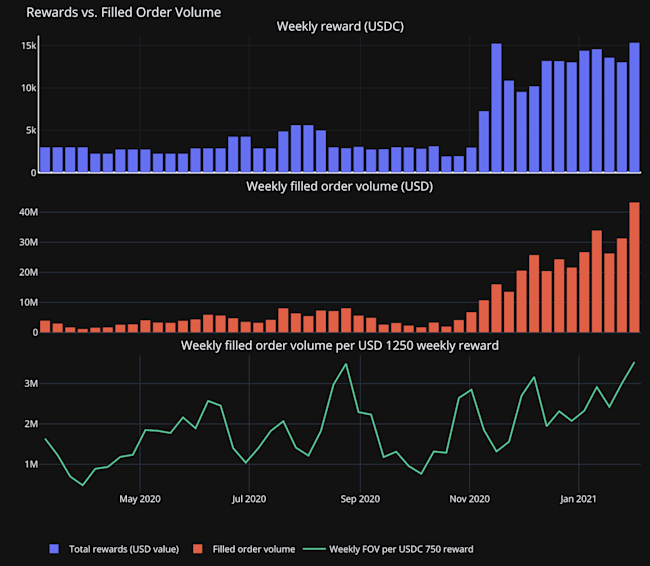Click the 40M tick on volume axis
Screen dimensions: 650x566
(x=28, y=212)
